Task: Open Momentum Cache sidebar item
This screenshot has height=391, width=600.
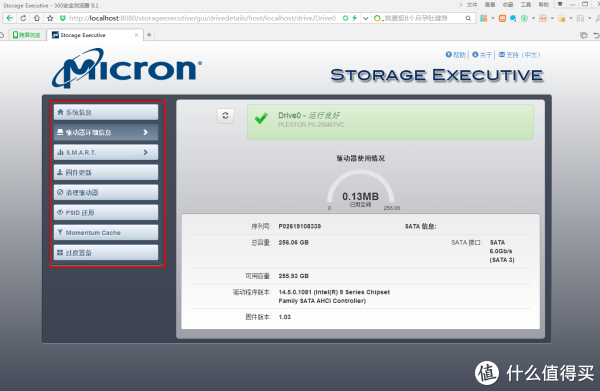Action: coord(106,232)
